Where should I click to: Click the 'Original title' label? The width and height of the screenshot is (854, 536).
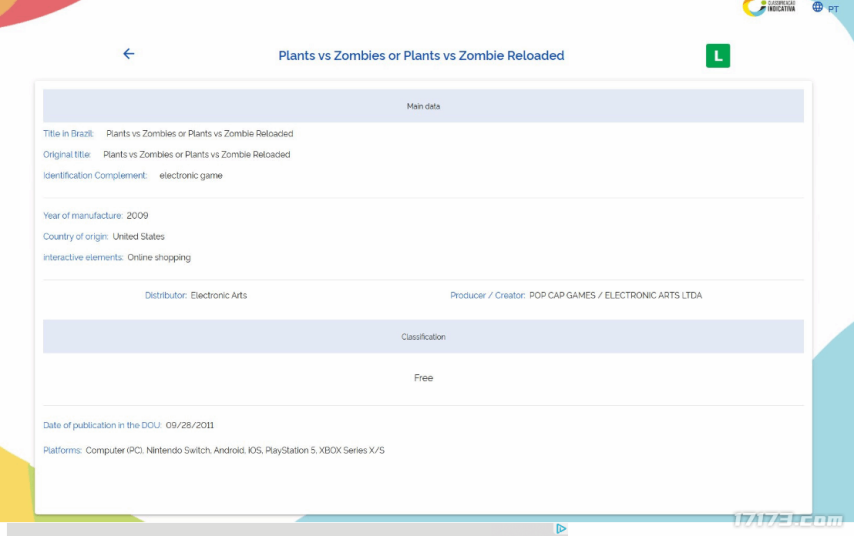point(67,155)
